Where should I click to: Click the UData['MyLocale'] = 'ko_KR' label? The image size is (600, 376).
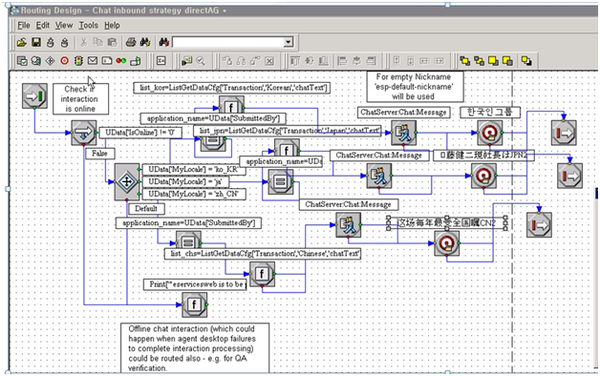point(193,169)
